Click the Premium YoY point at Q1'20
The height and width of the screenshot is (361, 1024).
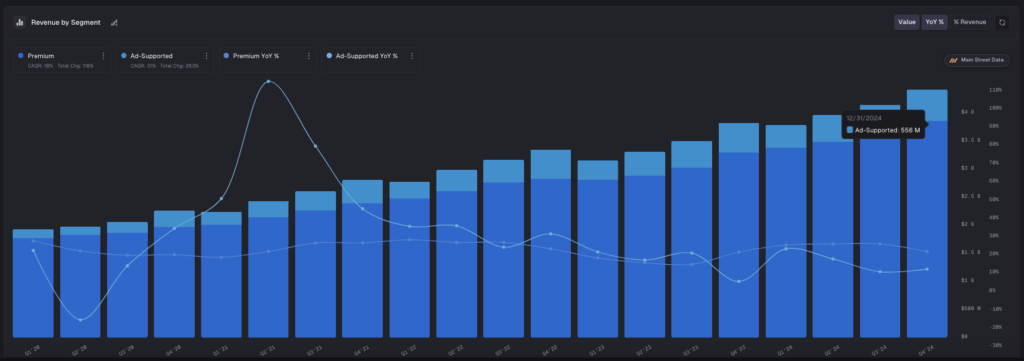tap(33, 241)
